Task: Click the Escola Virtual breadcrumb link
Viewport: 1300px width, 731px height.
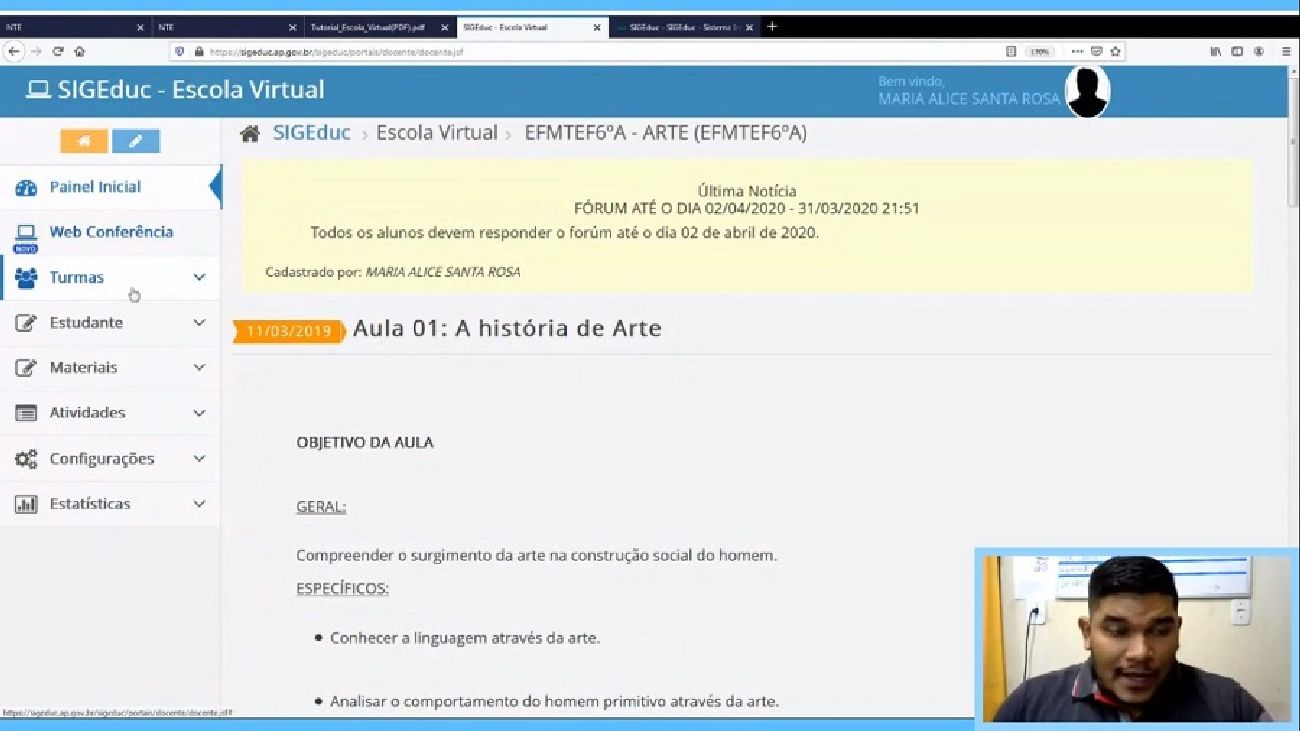Action: (x=437, y=133)
